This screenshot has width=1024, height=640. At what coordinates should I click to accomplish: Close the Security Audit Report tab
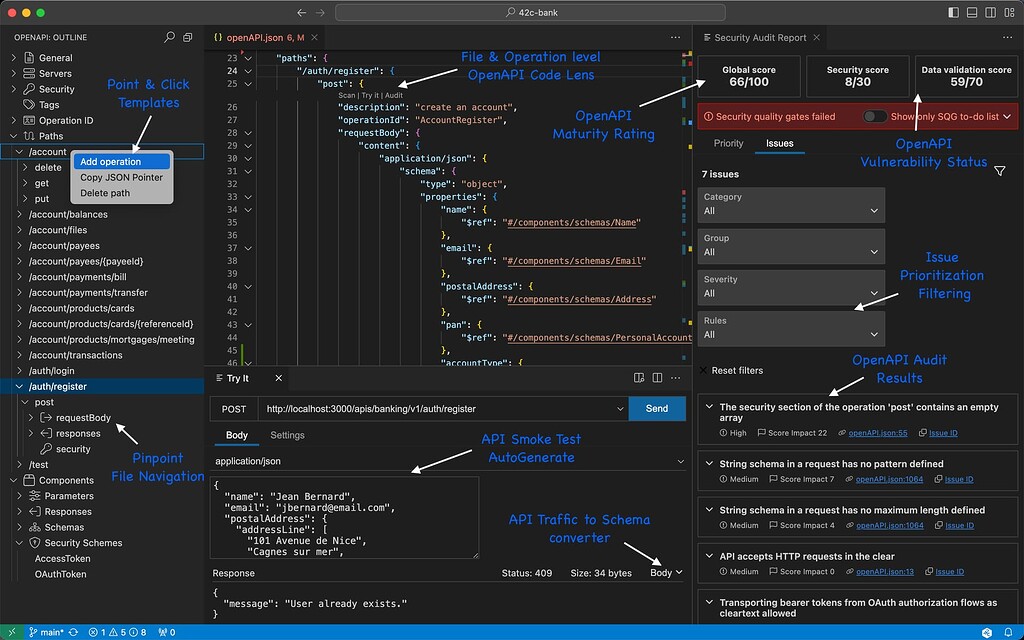[x=816, y=38]
